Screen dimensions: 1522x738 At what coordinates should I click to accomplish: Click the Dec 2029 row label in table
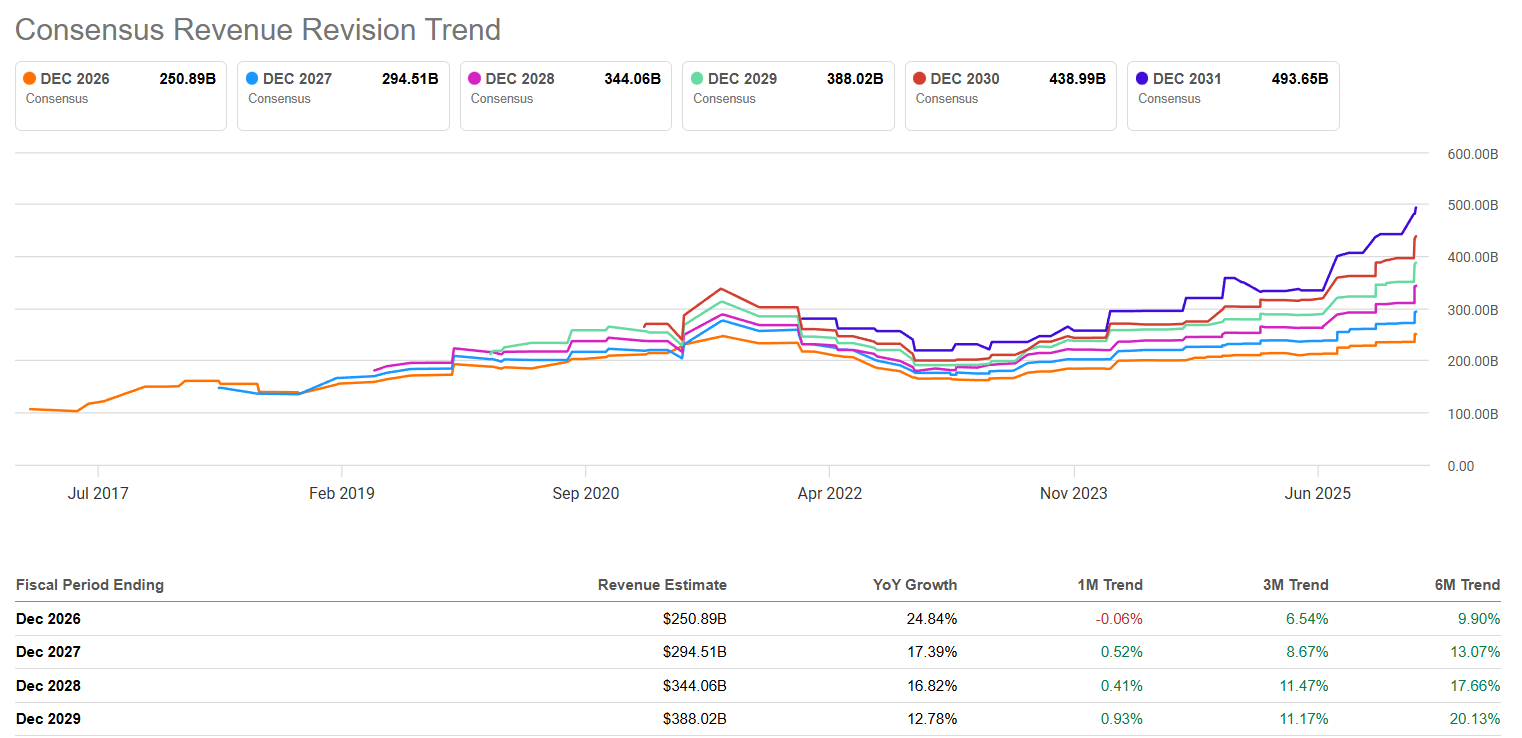tap(48, 719)
